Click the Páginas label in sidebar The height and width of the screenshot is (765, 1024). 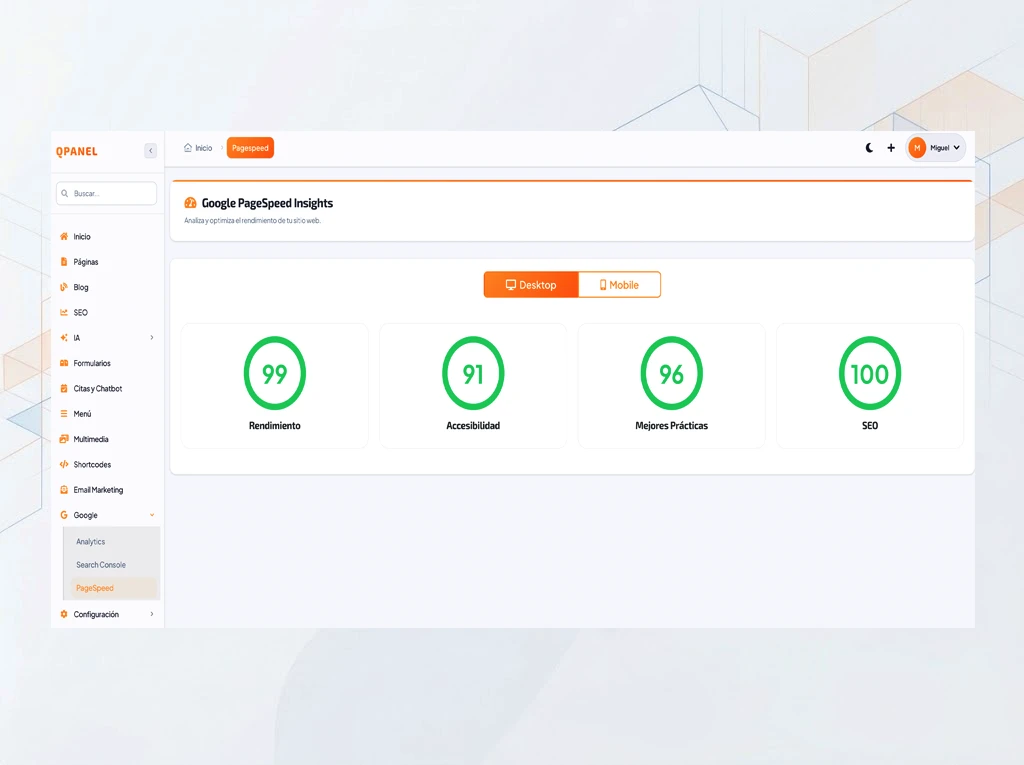86,262
